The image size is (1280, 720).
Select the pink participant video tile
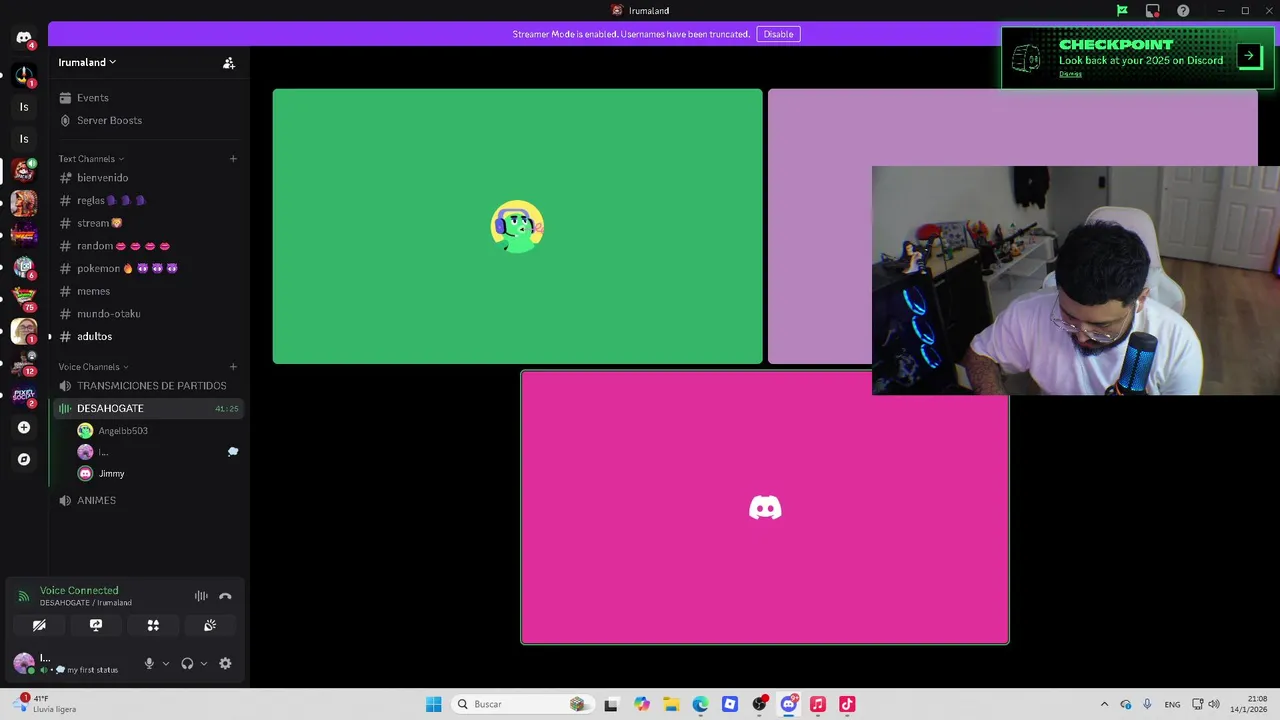coord(765,507)
